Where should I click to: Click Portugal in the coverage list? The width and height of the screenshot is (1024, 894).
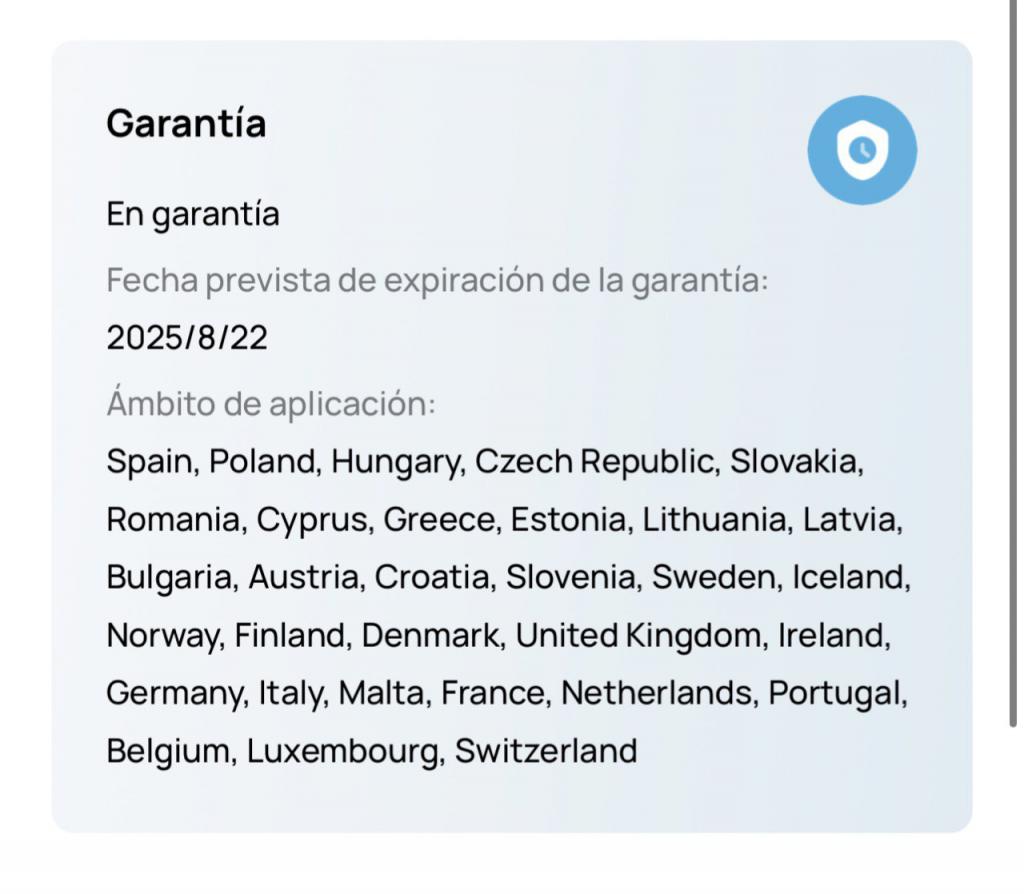pos(835,694)
